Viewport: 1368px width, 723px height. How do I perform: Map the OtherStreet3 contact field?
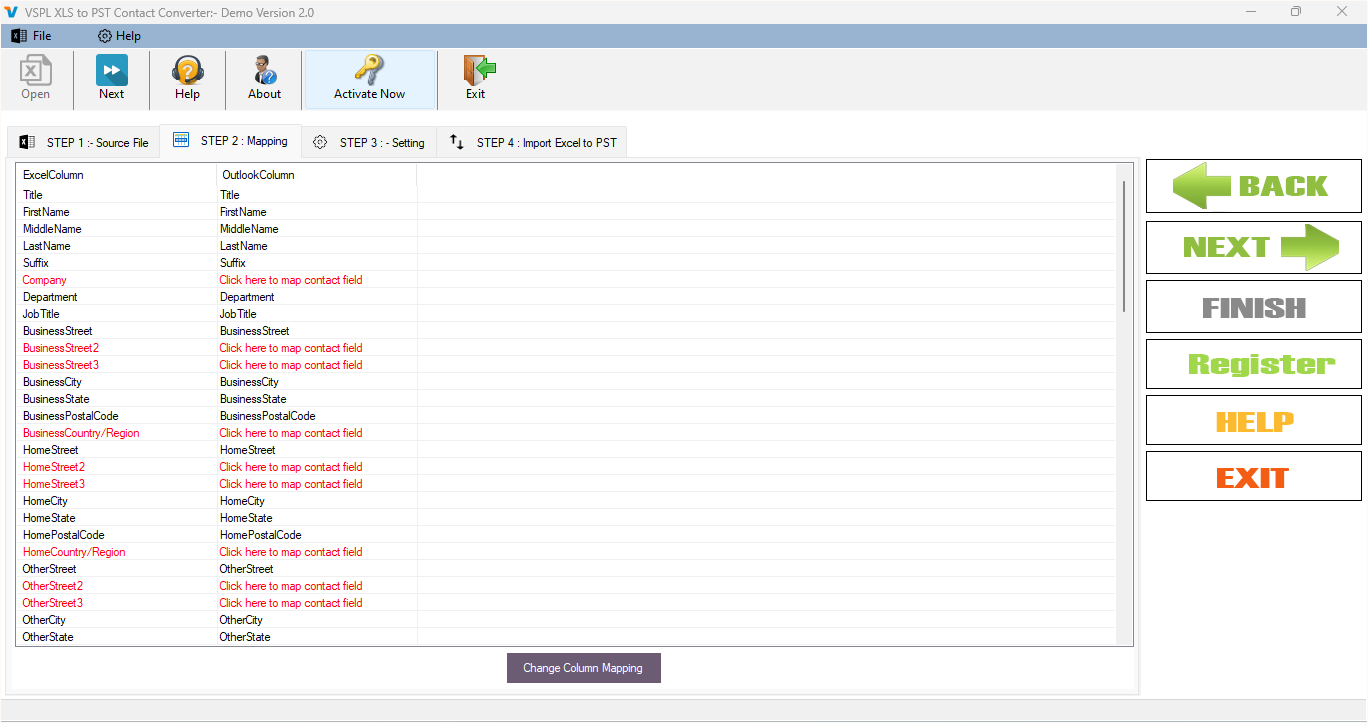click(x=291, y=603)
